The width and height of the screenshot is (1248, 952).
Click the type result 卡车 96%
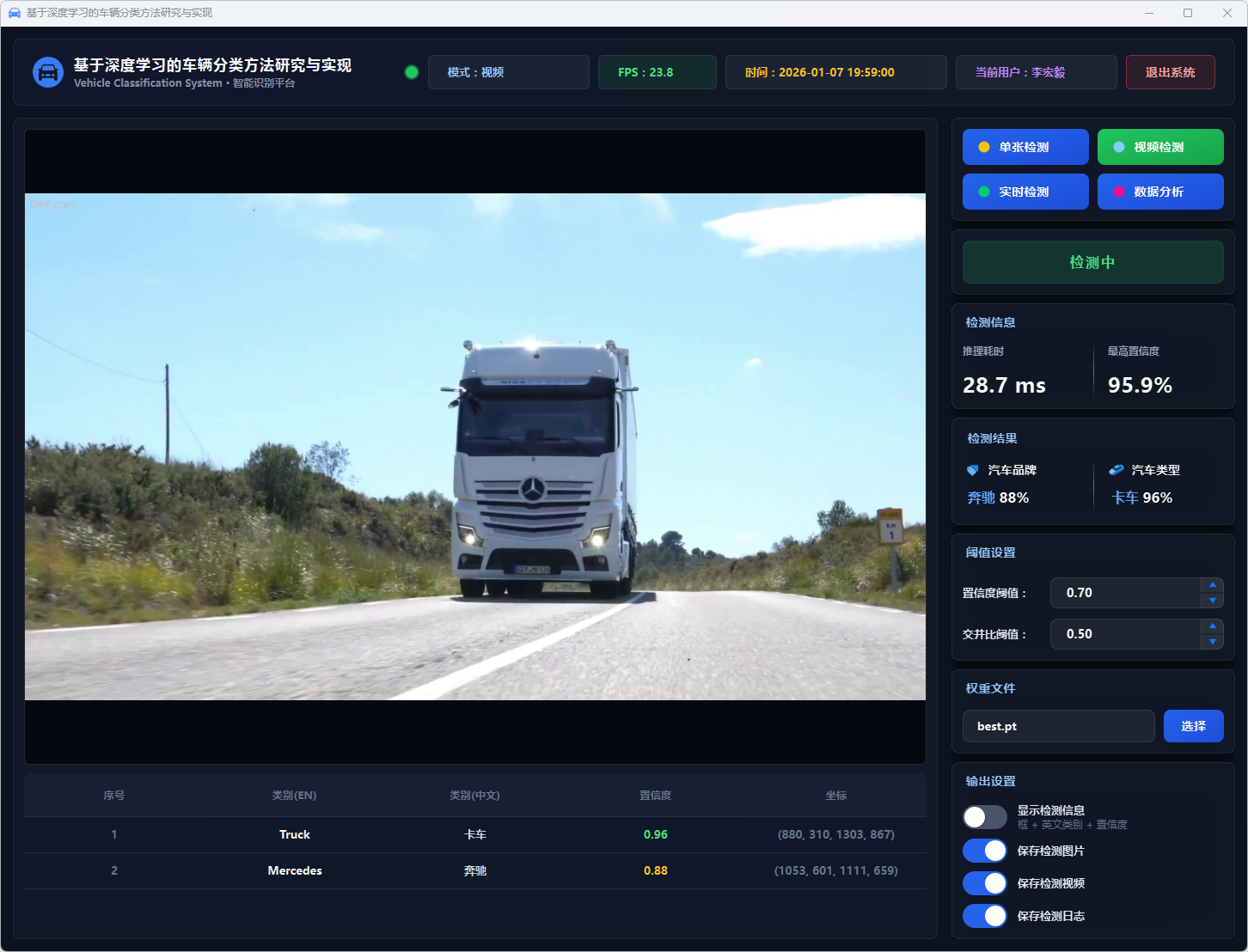pos(1142,497)
